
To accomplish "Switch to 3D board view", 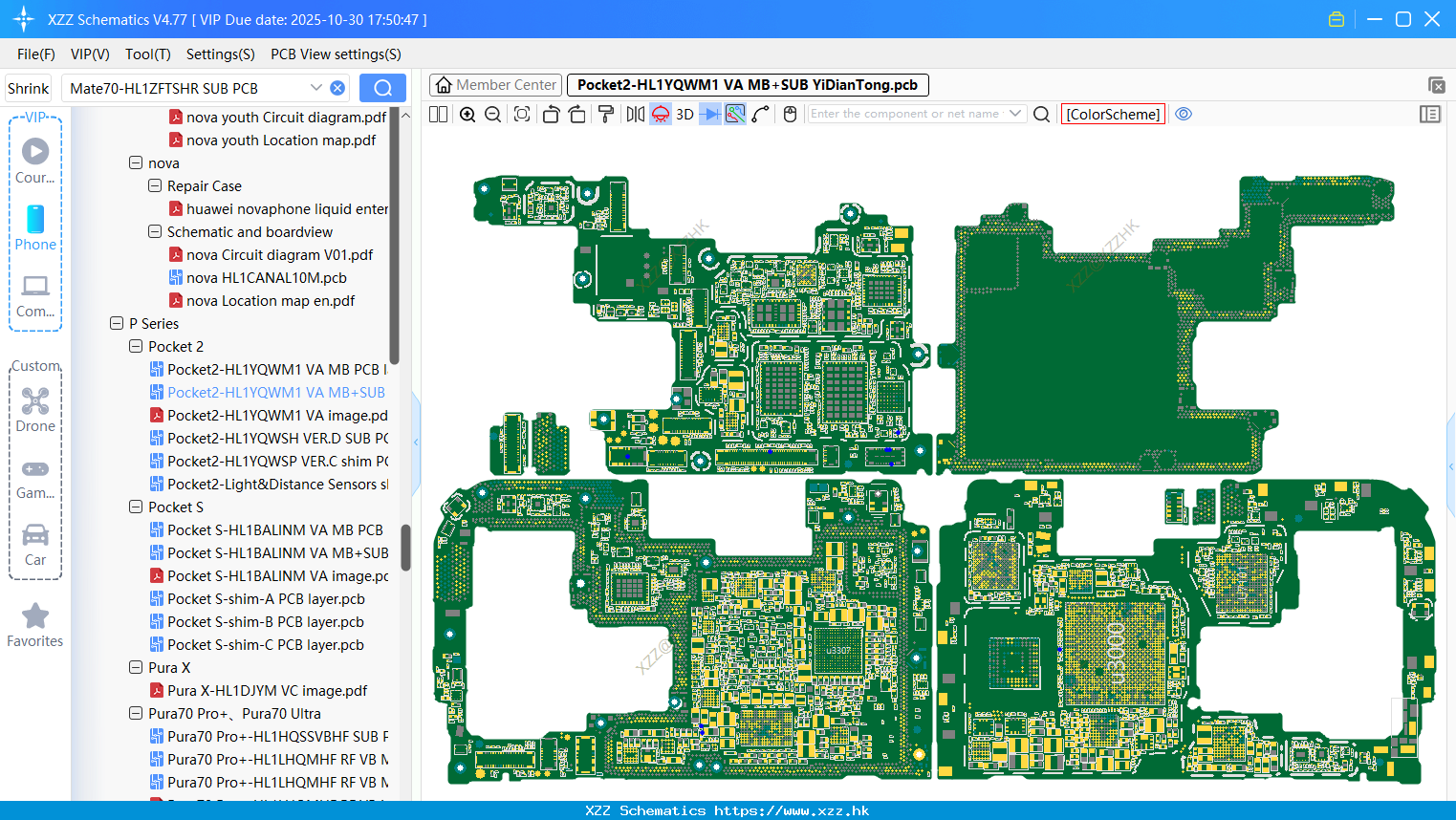I will pyautogui.click(x=685, y=114).
